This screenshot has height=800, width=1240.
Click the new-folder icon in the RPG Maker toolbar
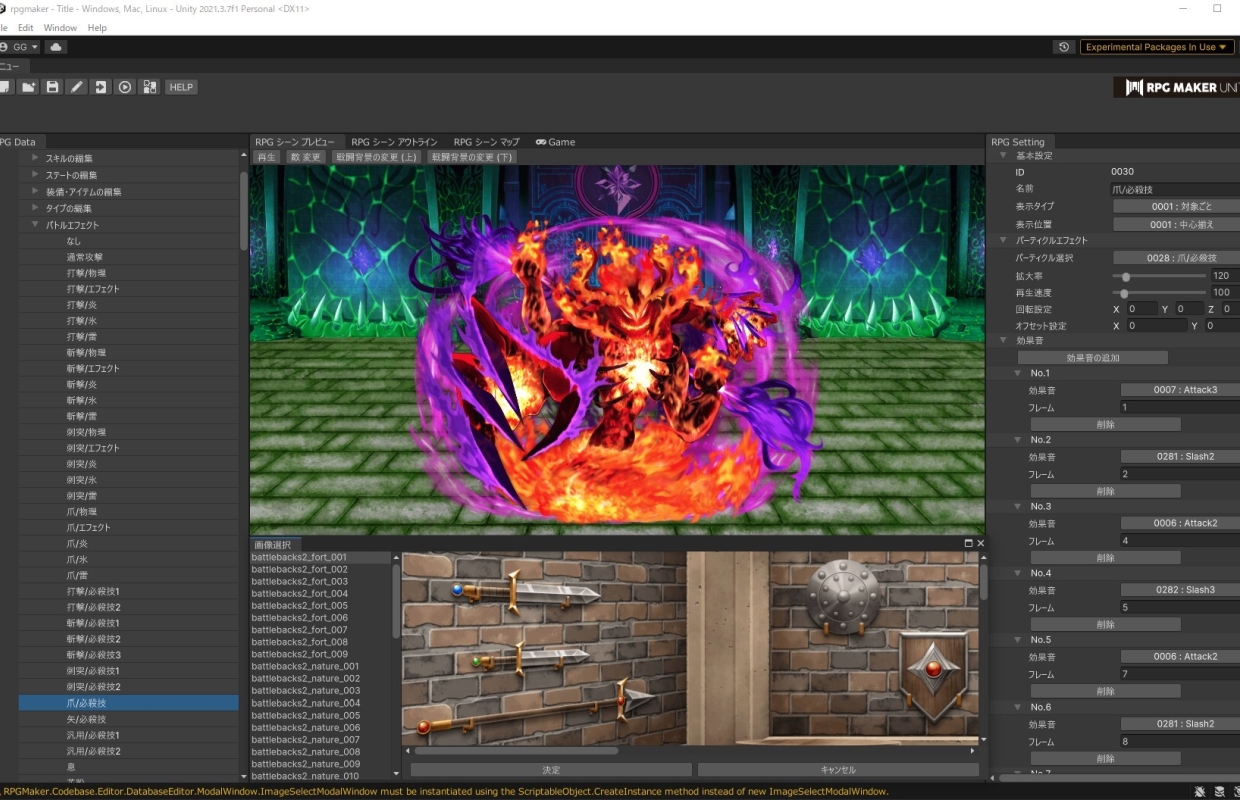(29, 87)
